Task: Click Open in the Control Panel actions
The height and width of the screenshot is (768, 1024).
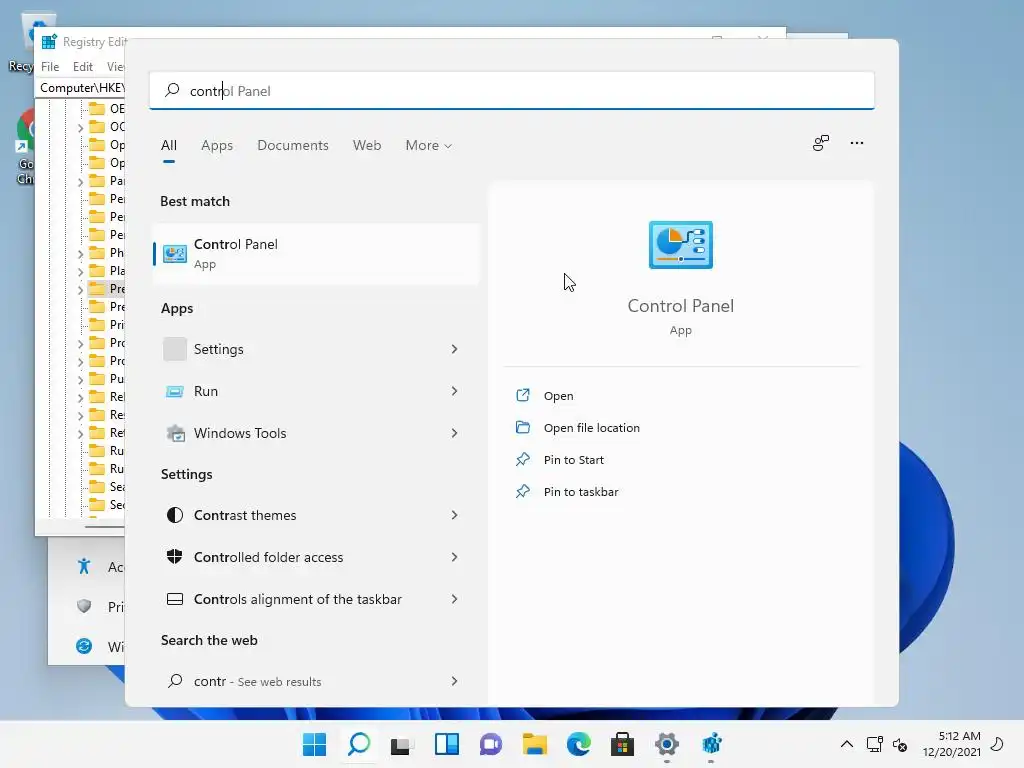Action: coord(558,396)
